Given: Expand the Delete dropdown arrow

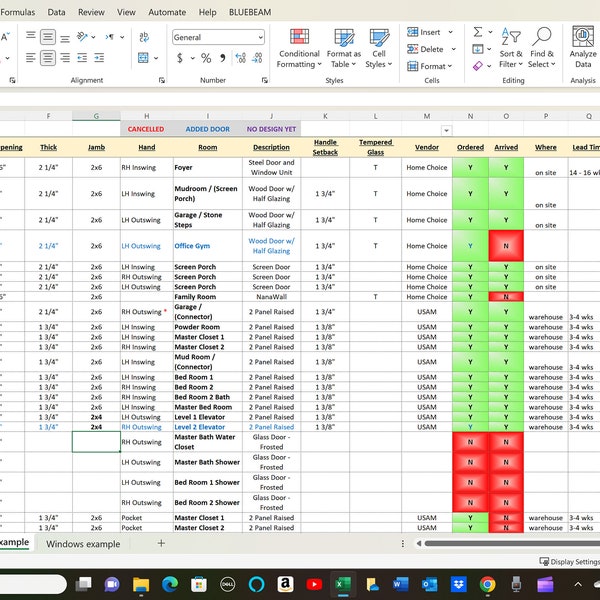Looking at the screenshot, I should point(453,49).
